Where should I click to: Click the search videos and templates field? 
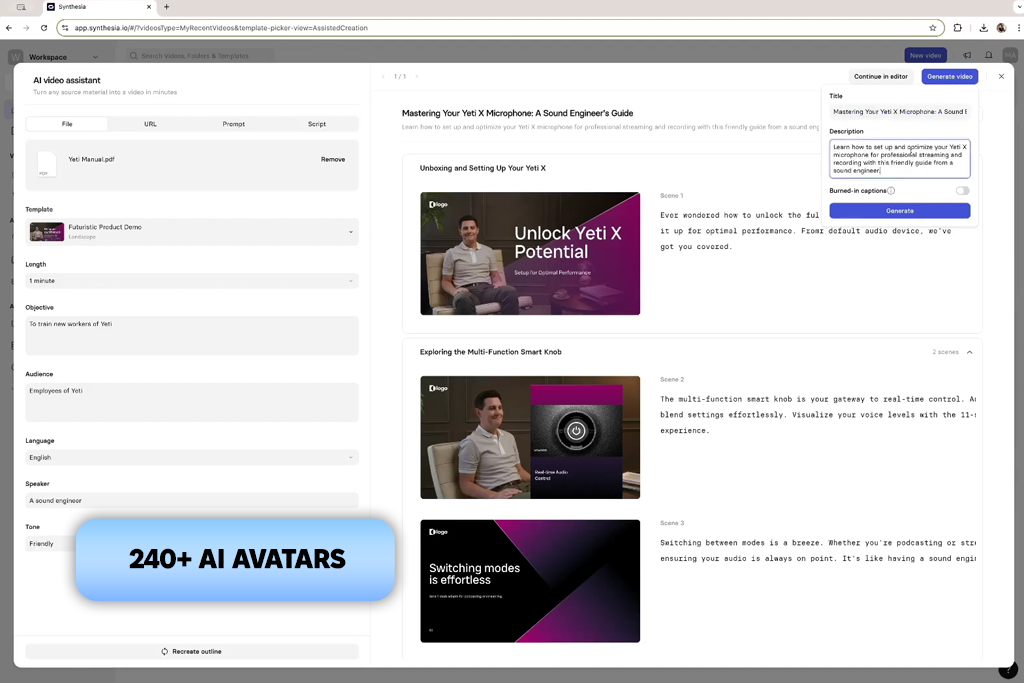[199, 56]
